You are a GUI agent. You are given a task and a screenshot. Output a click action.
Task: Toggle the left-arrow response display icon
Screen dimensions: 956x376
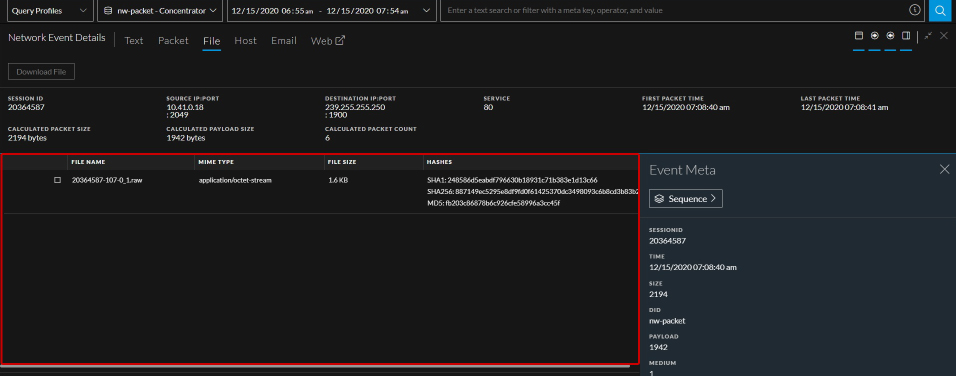[890, 36]
